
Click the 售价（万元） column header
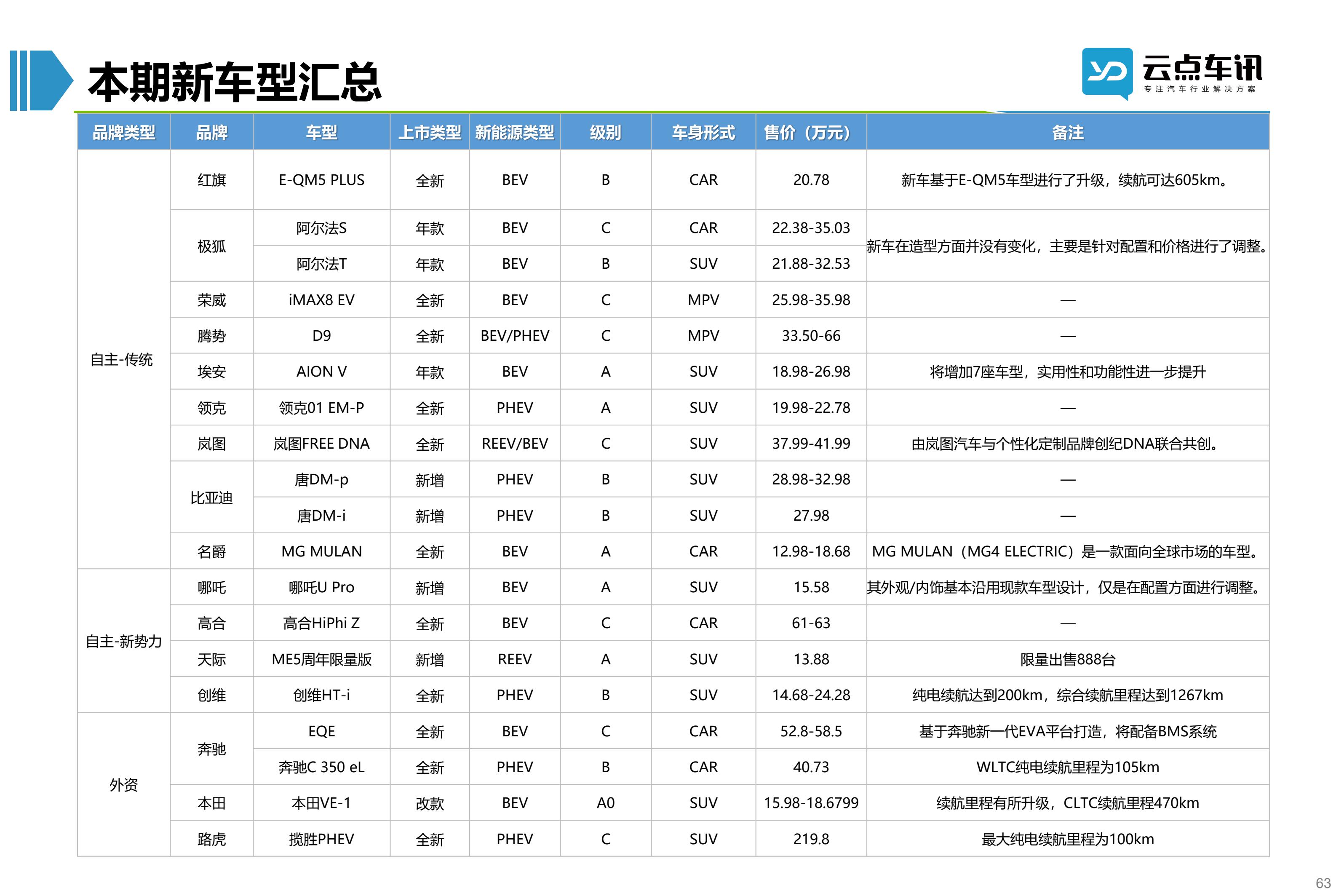(811, 132)
